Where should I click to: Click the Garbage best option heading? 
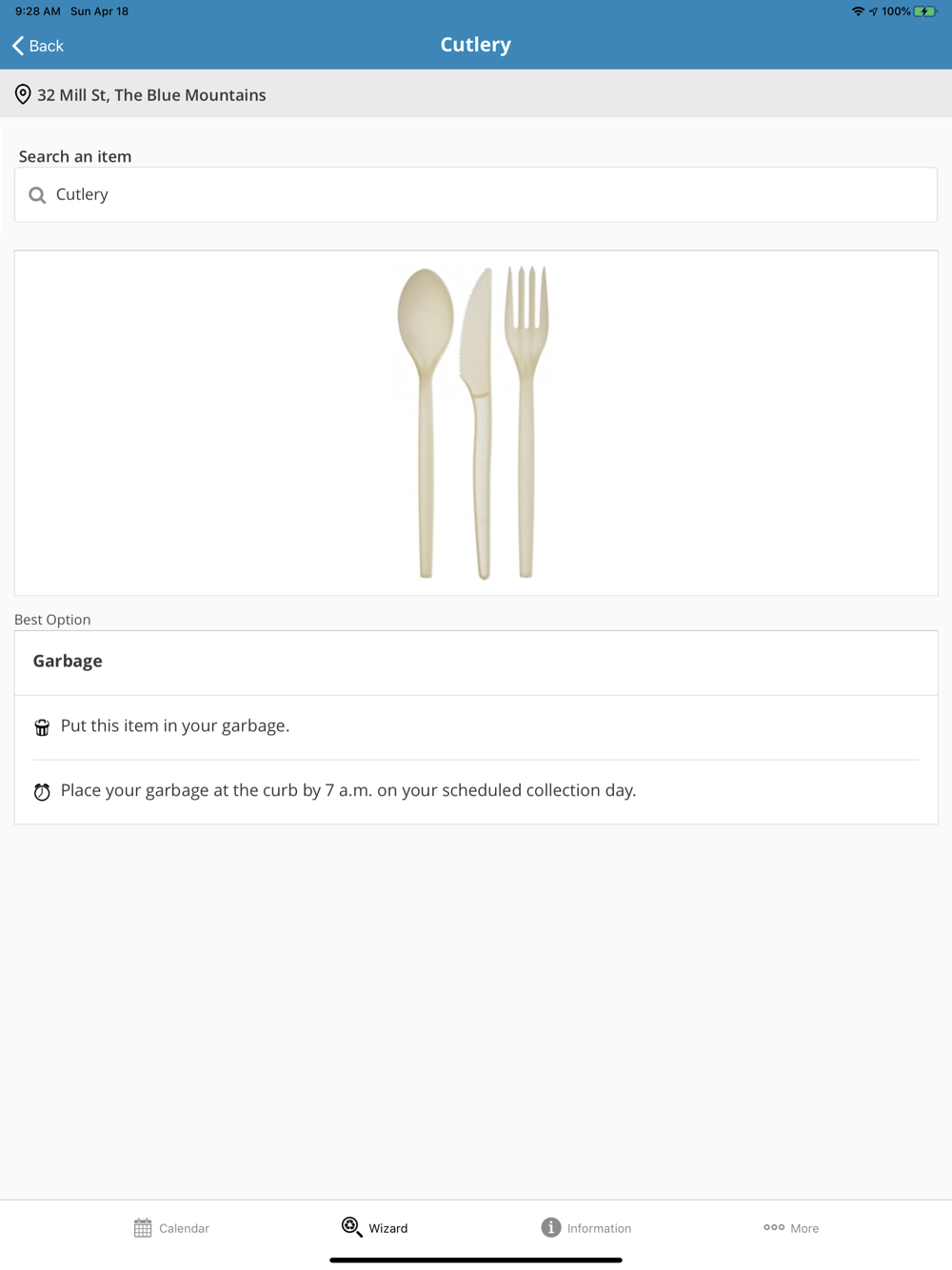pos(68,661)
